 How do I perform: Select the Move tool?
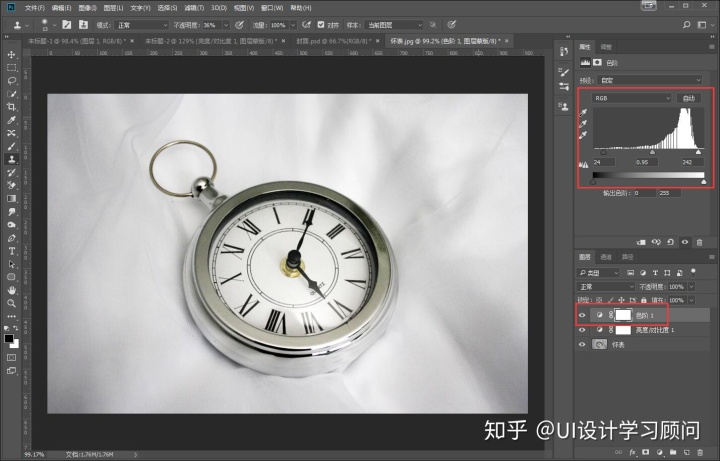[x=11, y=54]
